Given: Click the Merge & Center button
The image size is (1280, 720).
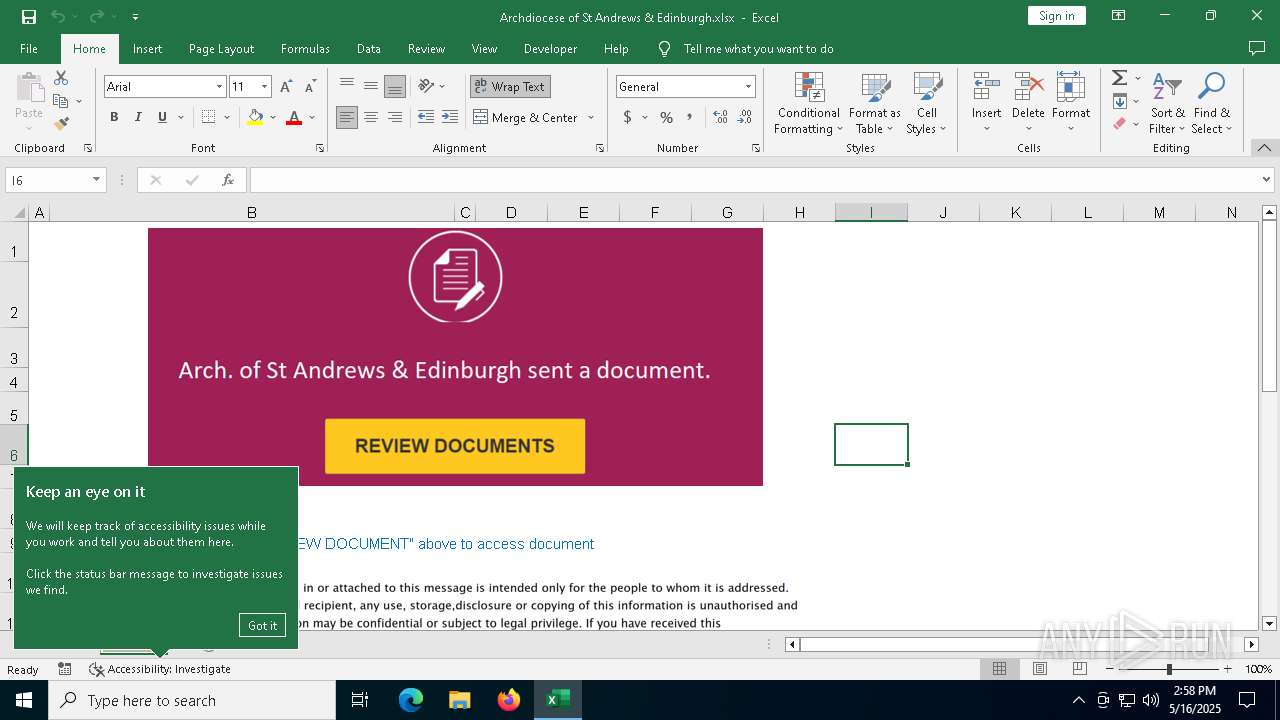Looking at the screenshot, I should pyautogui.click(x=526, y=117).
